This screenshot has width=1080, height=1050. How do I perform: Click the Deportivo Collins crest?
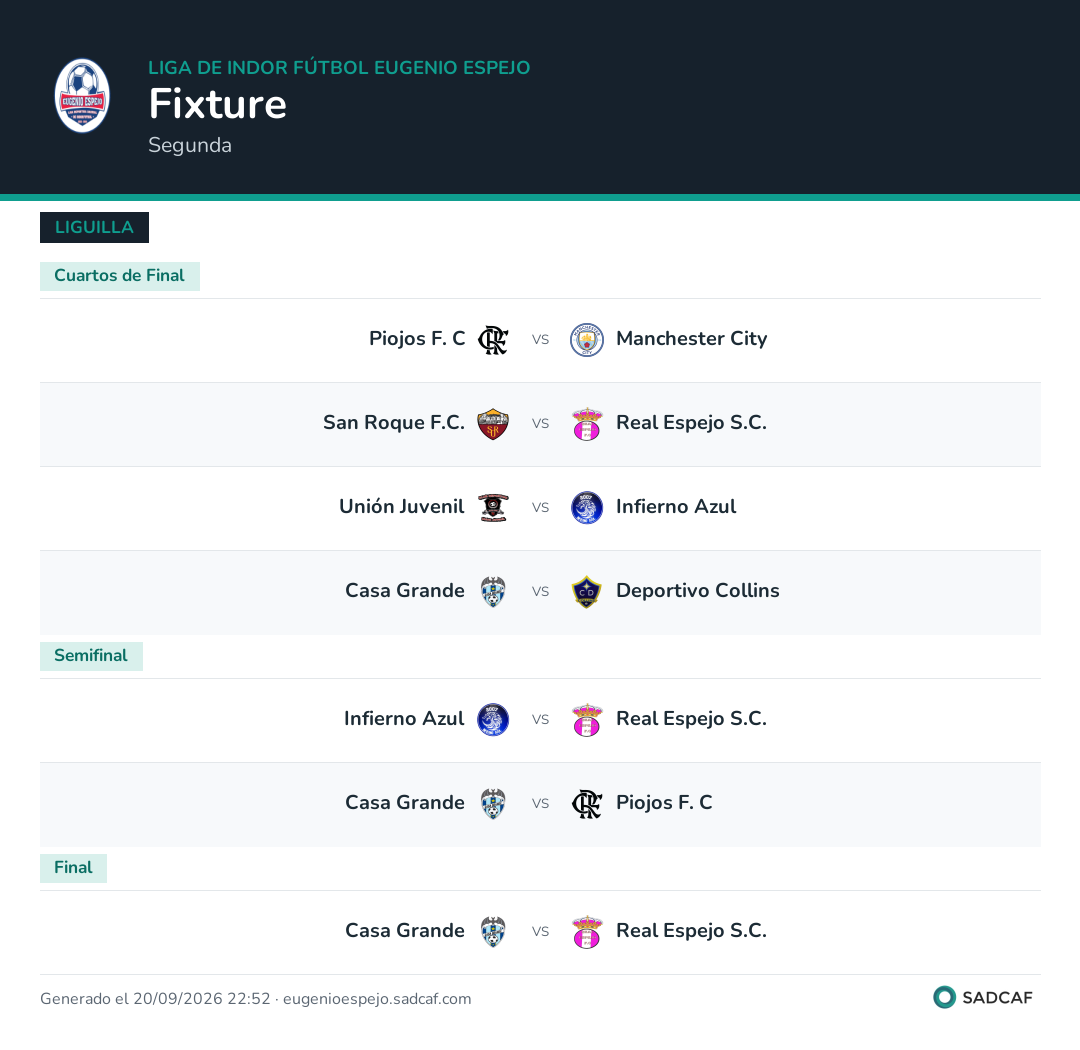587,592
